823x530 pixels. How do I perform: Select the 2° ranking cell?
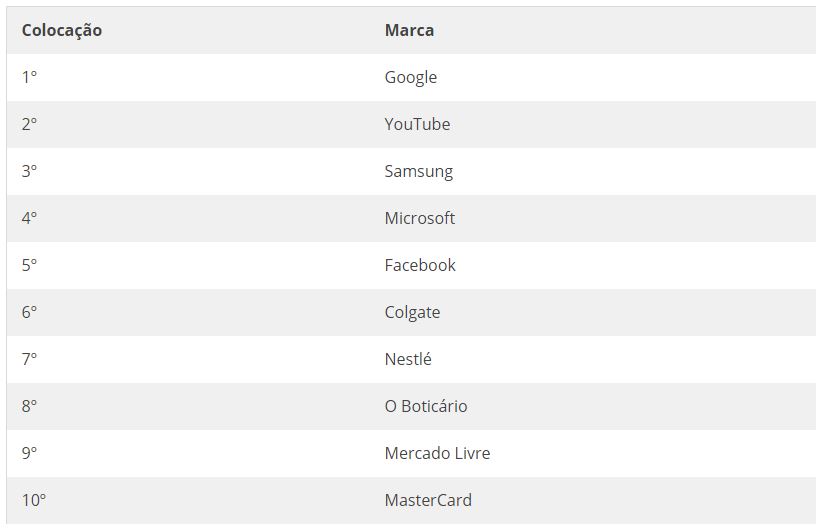point(29,124)
